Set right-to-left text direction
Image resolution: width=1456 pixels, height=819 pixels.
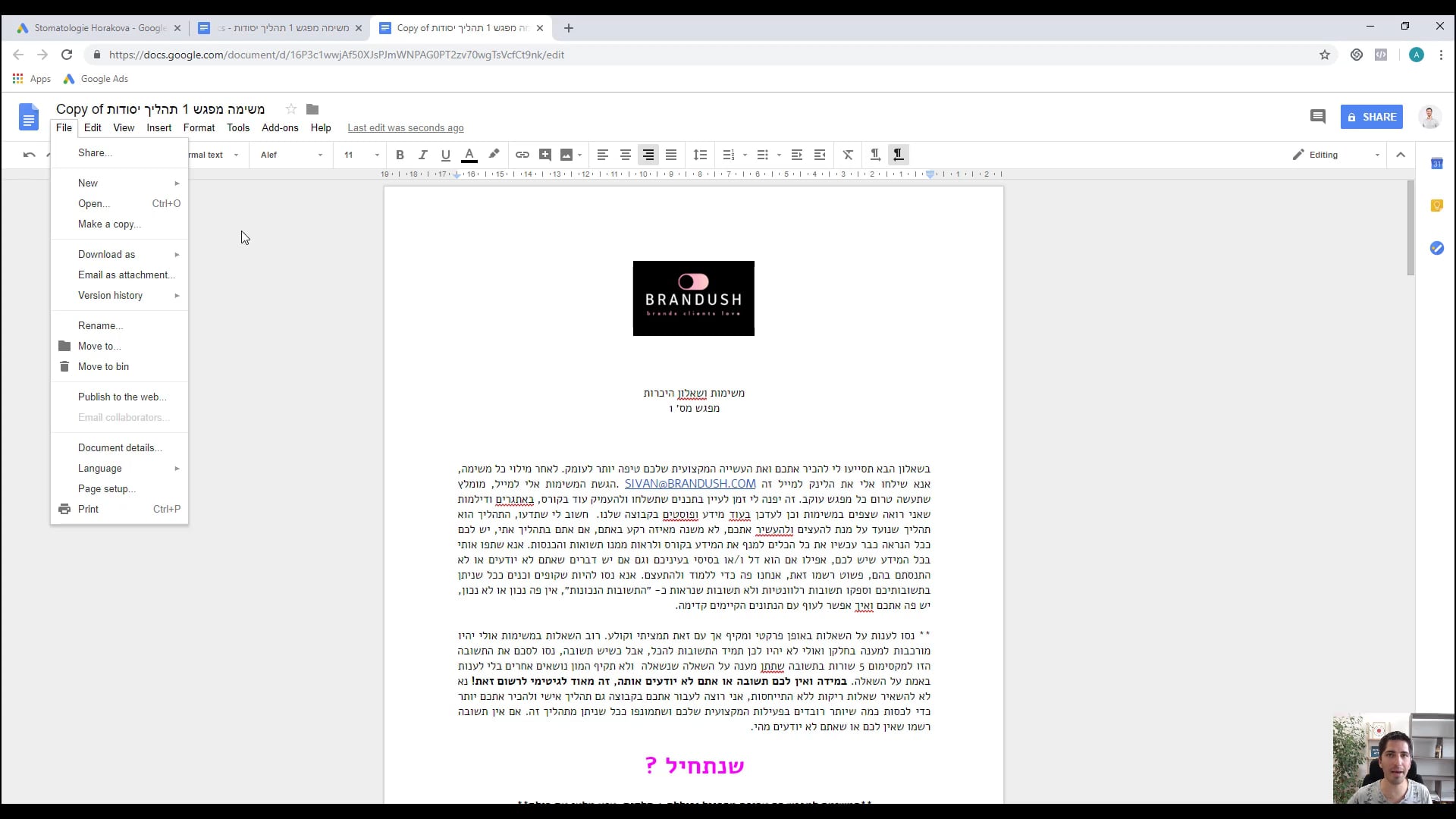pos(898,155)
